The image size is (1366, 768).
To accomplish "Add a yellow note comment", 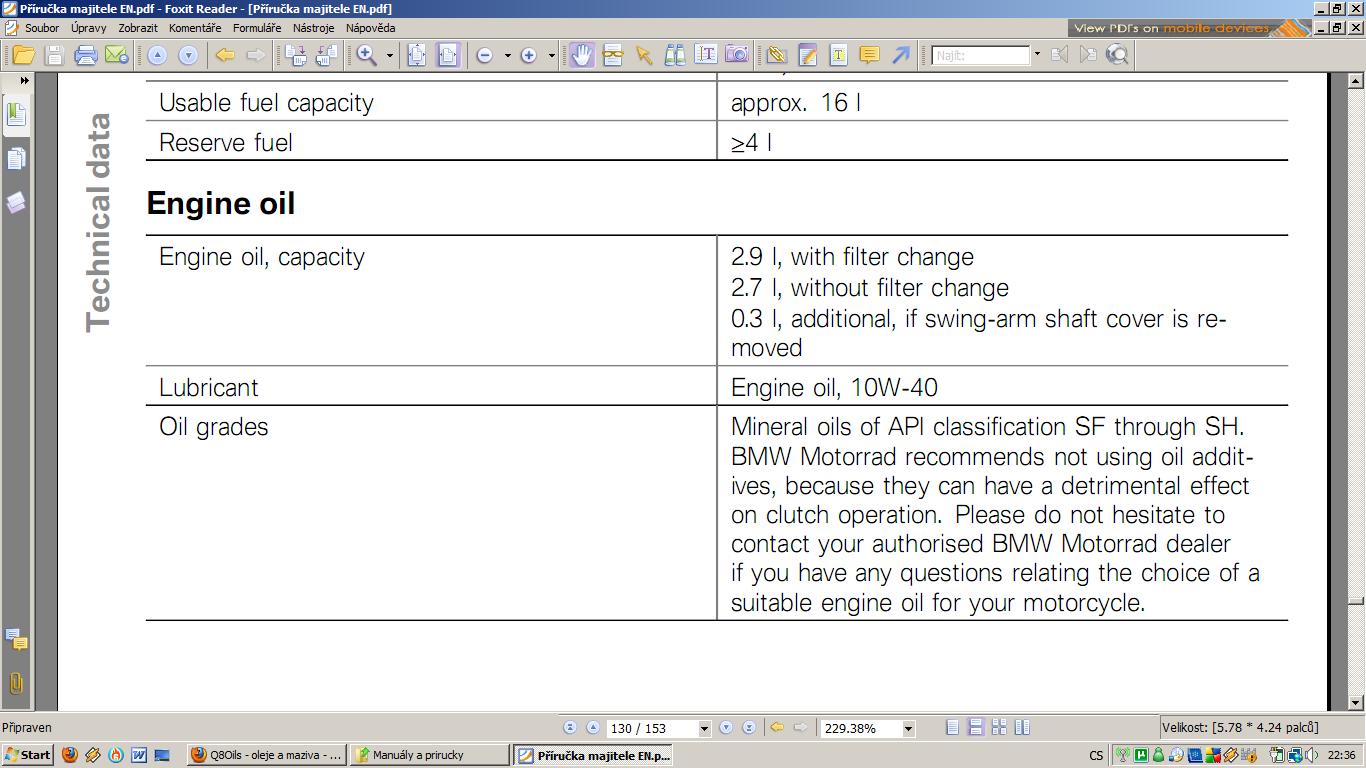I will 869,56.
